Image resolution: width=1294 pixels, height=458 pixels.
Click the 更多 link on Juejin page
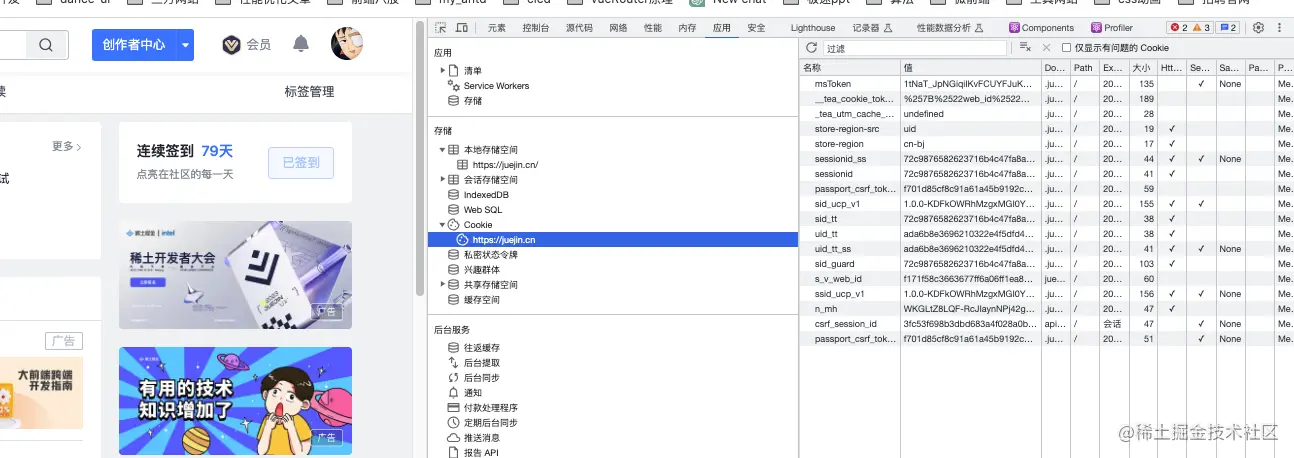tap(67, 146)
